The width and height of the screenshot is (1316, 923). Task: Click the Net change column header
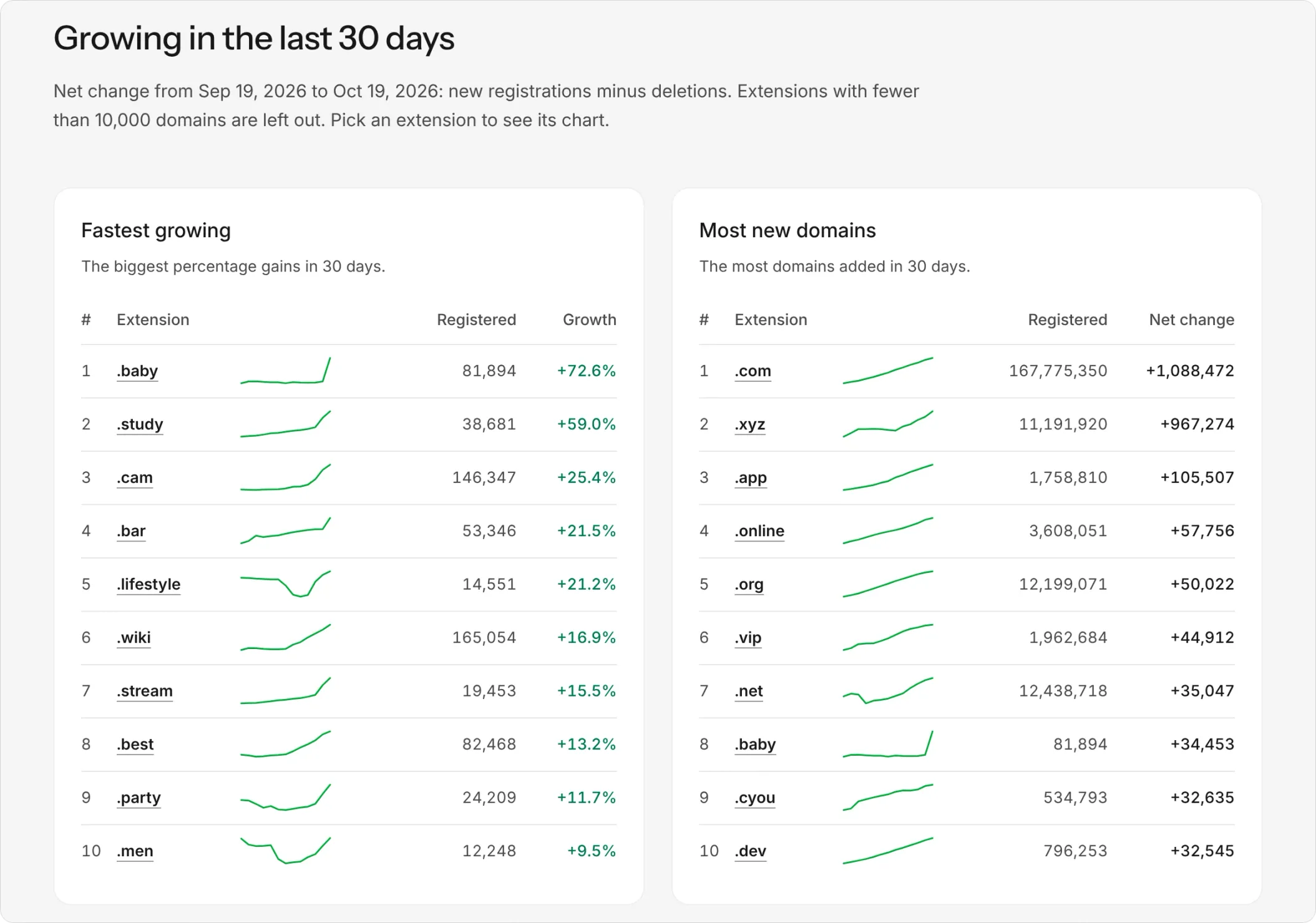tap(1192, 320)
